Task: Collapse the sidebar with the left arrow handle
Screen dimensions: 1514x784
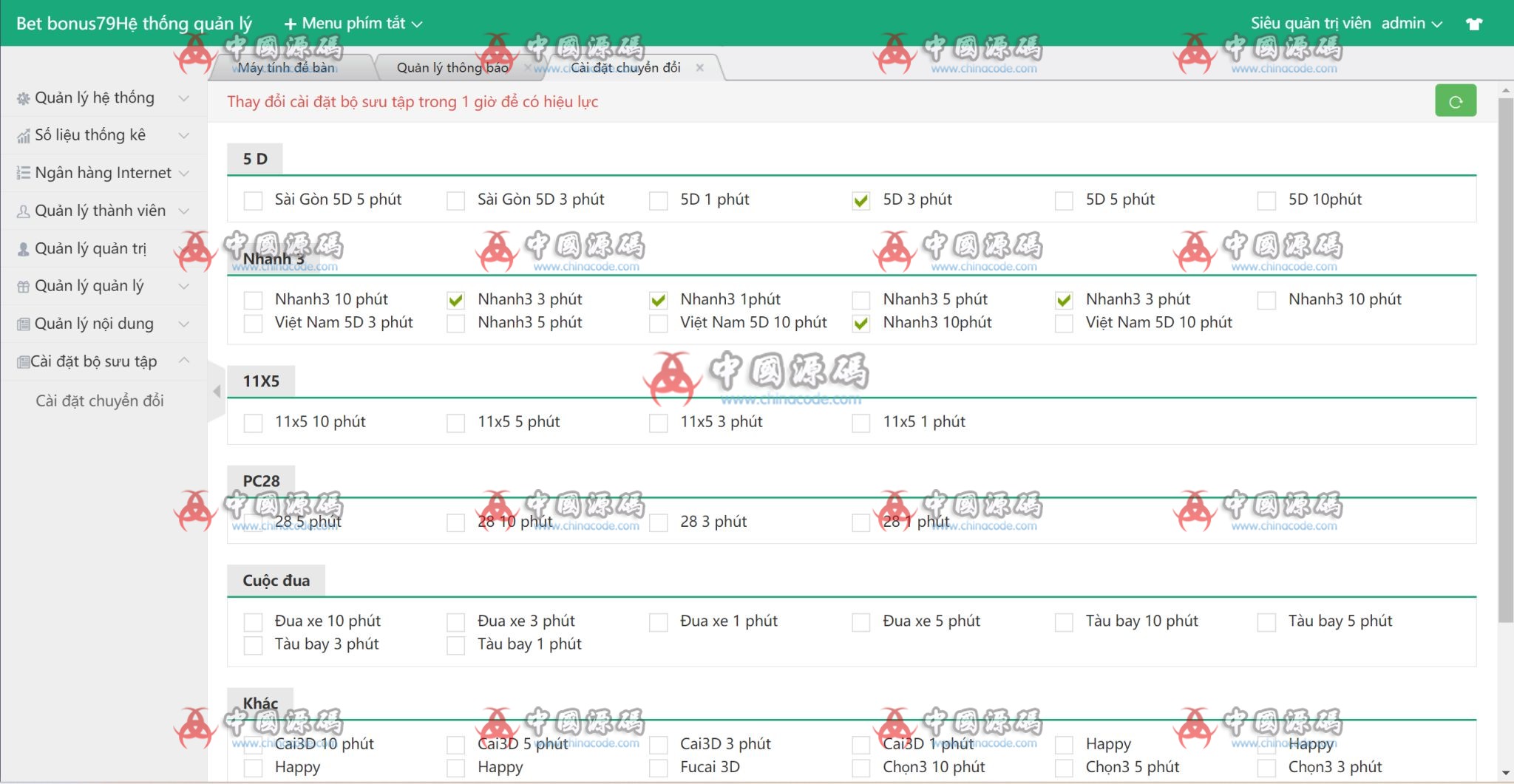Action: (x=217, y=392)
